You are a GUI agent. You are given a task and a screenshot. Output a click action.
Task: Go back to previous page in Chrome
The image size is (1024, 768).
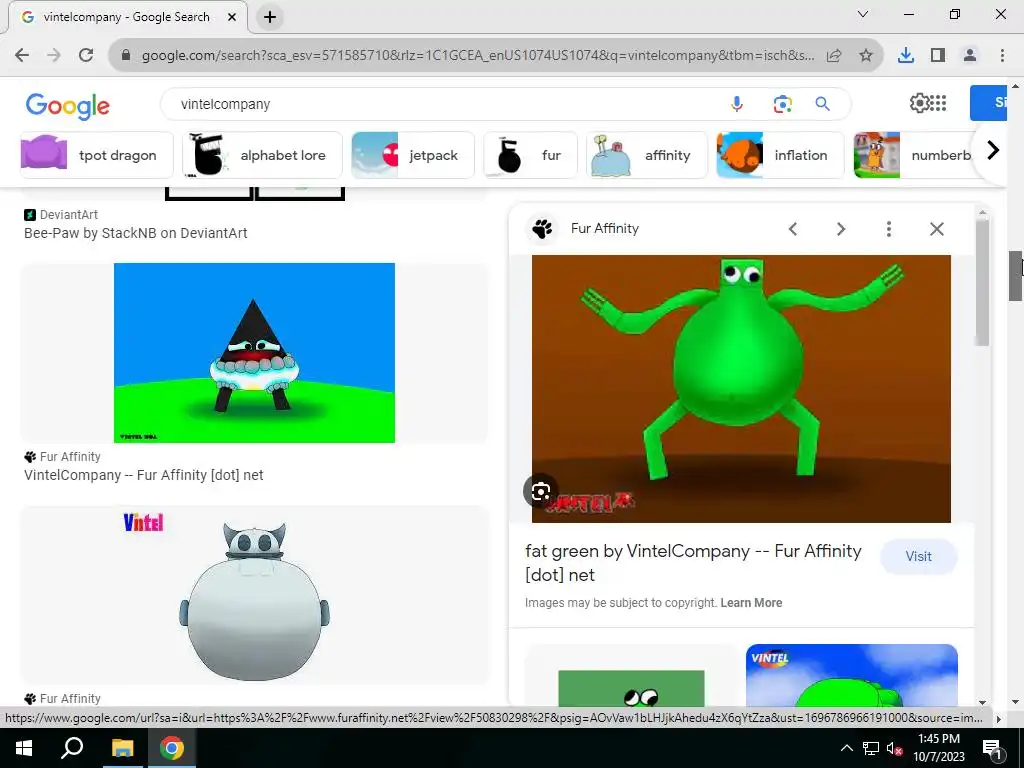click(x=22, y=56)
